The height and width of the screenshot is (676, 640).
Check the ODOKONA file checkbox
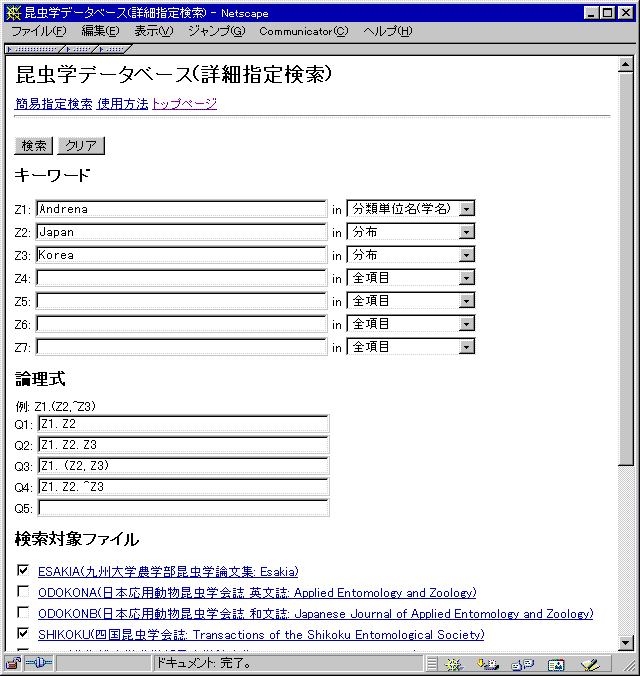click(23, 591)
